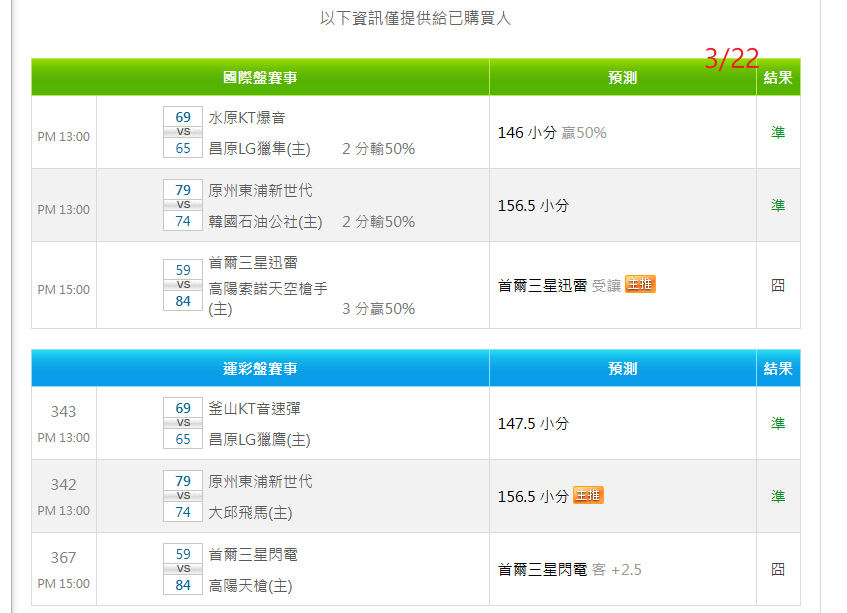Select team name 大邱飛馬(主)
The height and width of the screenshot is (613, 847).
pos(250,513)
